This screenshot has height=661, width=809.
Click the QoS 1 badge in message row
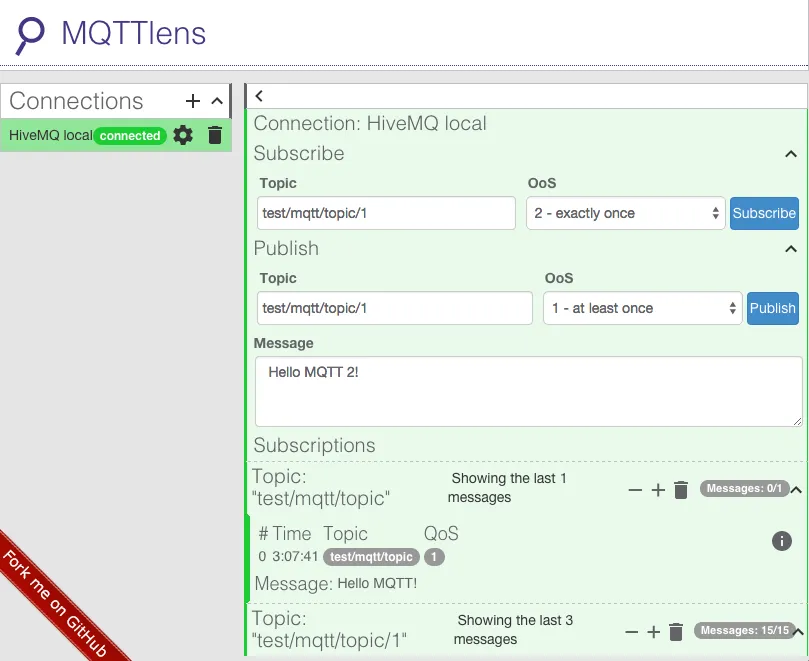tap(434, 557)
